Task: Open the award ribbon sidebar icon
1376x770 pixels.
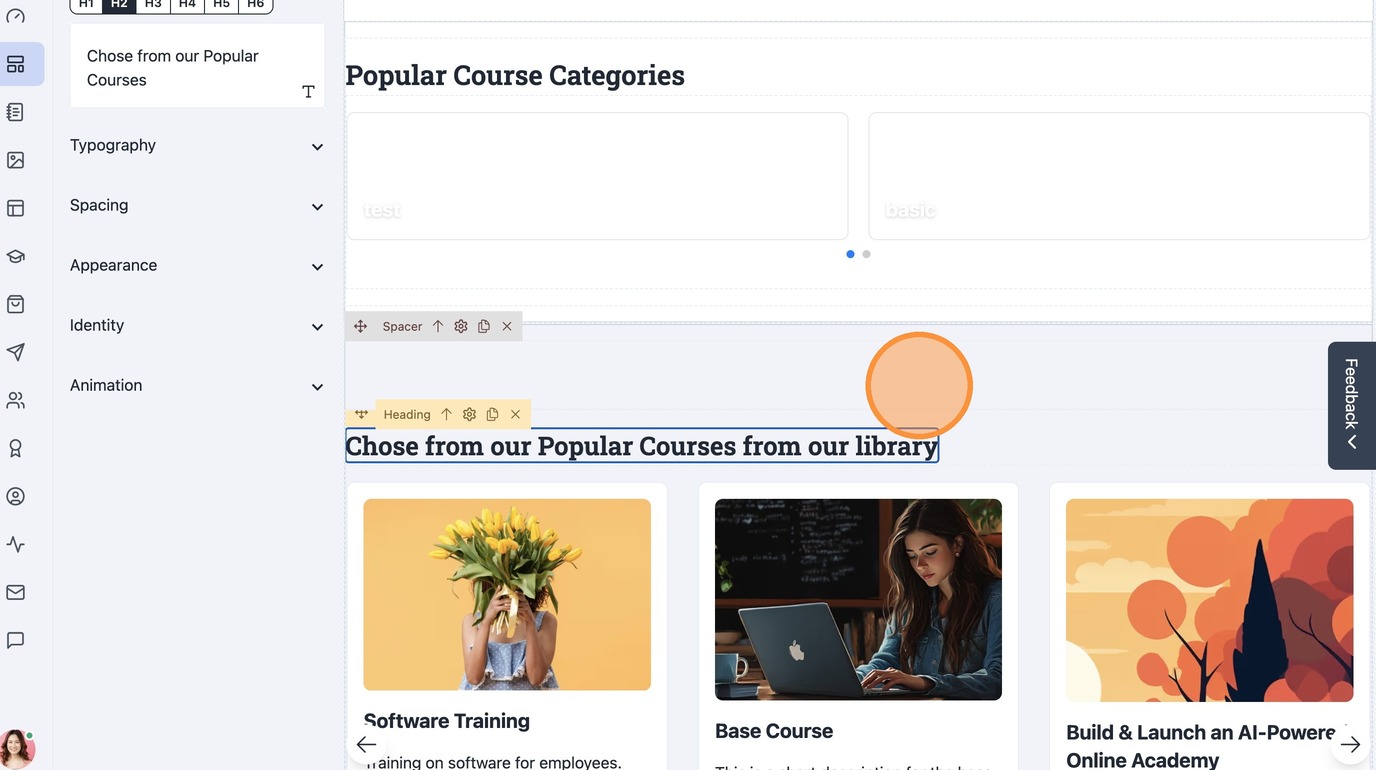Action: click(x=15, y=448)
